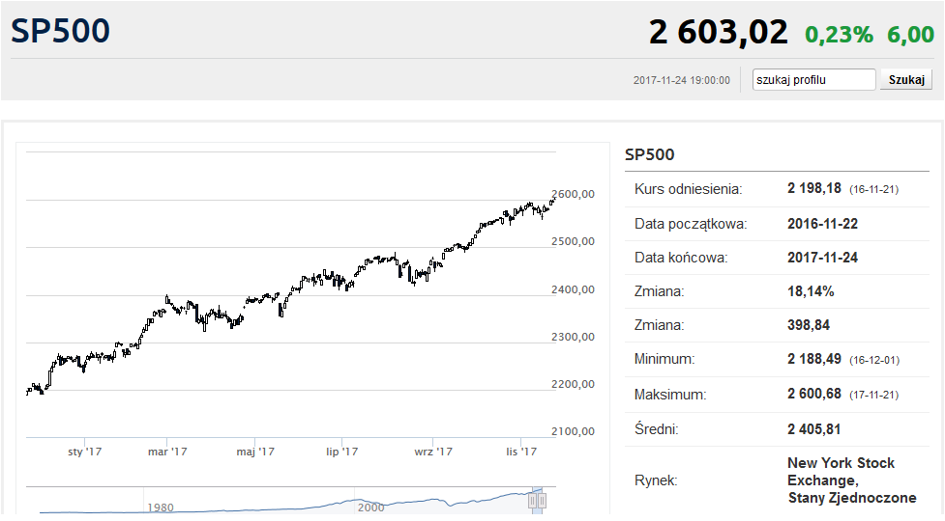The image size is (945, 521).
Task: Click the current price 2 603,02
Action: [718, 32]
